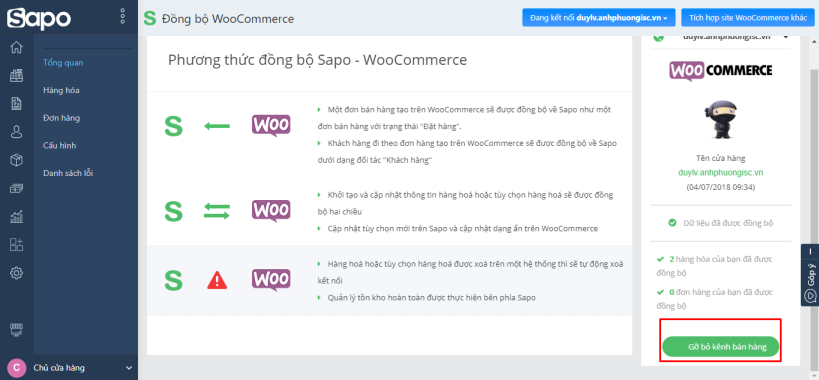Click the text Dữ liệu đã được đồng bộ
Screen dimensions: 819x380
728,223
